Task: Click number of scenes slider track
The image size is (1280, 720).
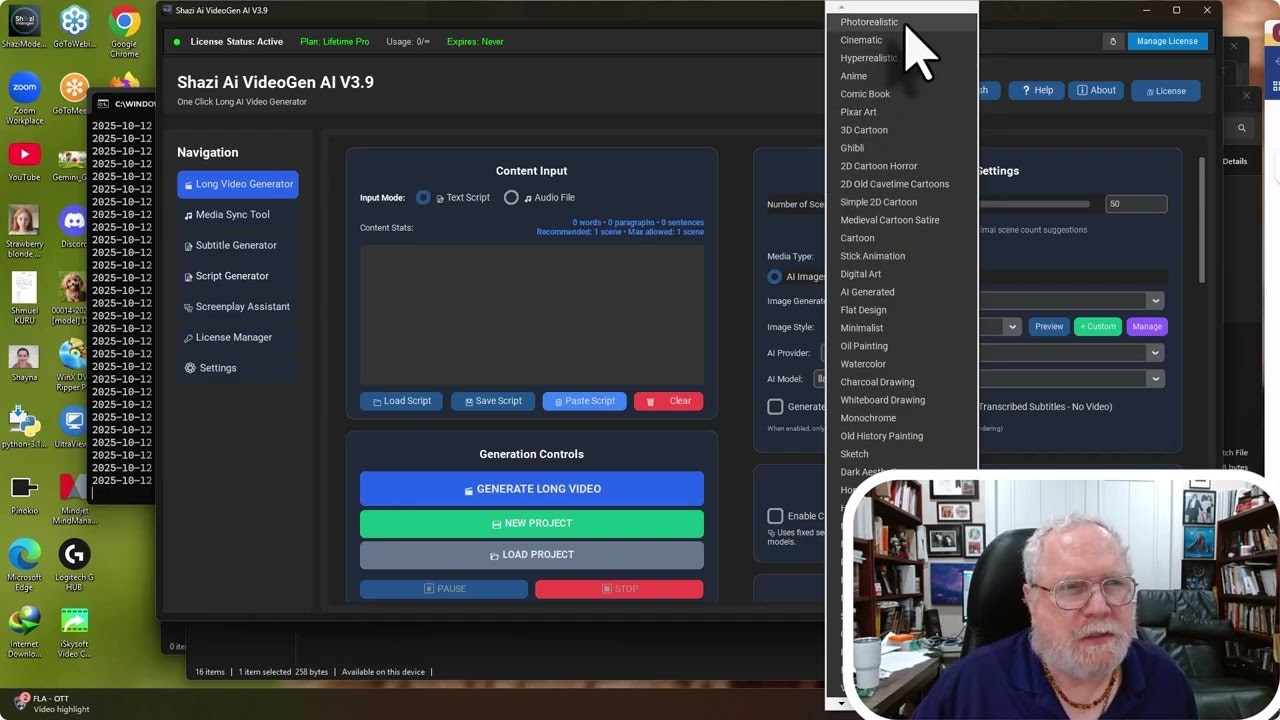Action: [x=1034, y=204]
